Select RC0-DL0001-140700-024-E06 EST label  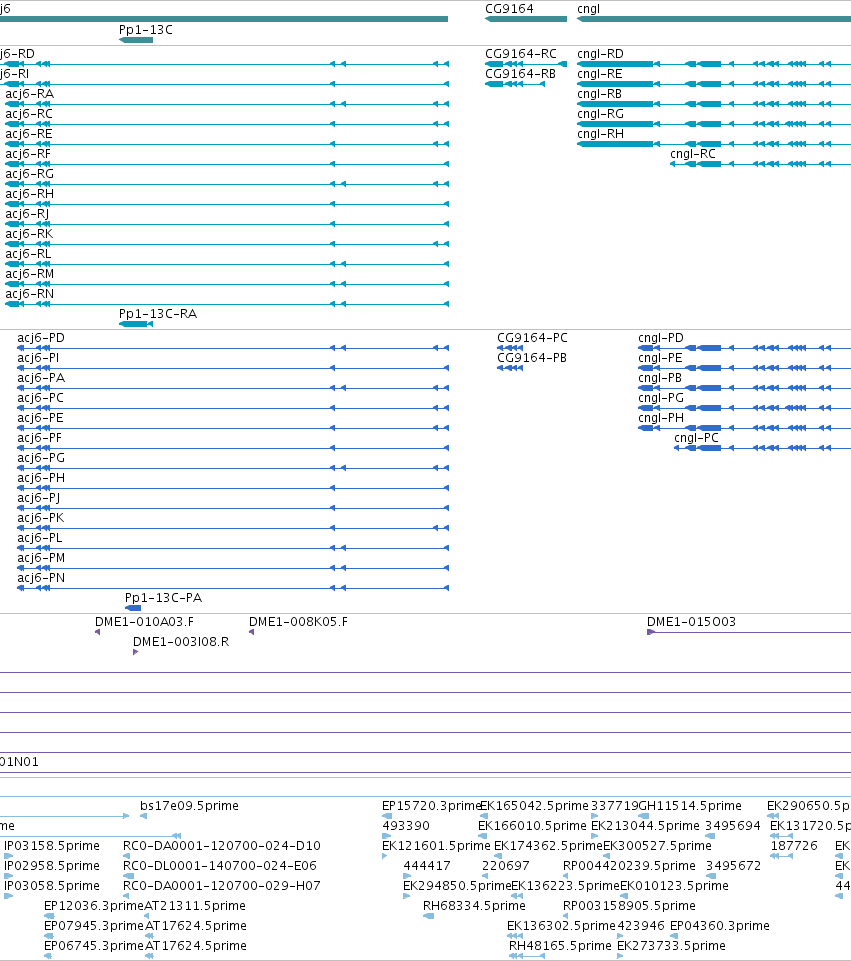(220, 866)
